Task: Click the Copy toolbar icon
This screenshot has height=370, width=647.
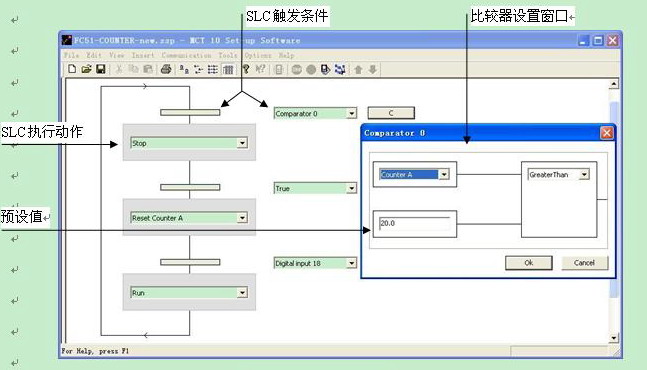Action: click(133, 69)
